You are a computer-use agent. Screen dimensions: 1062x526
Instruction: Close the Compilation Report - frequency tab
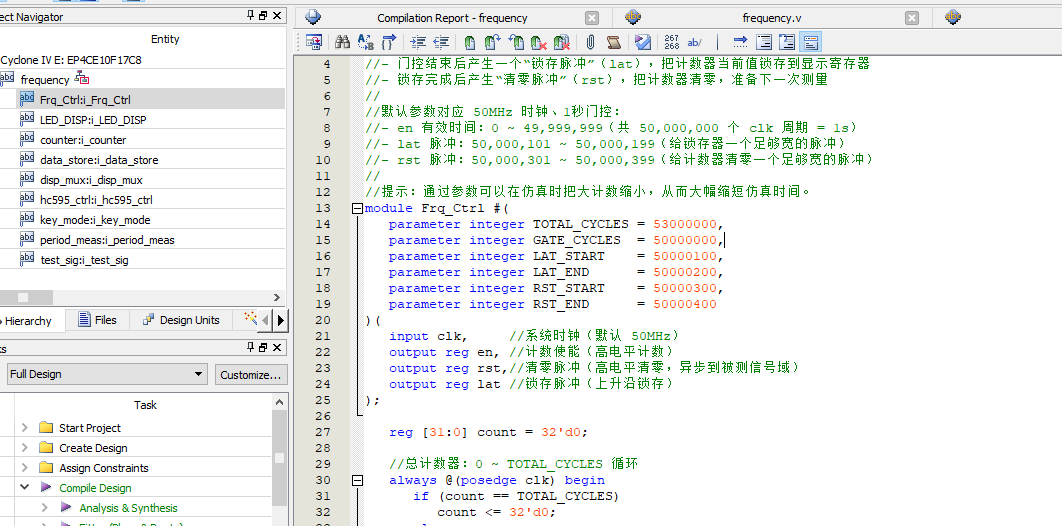point(592,18)
